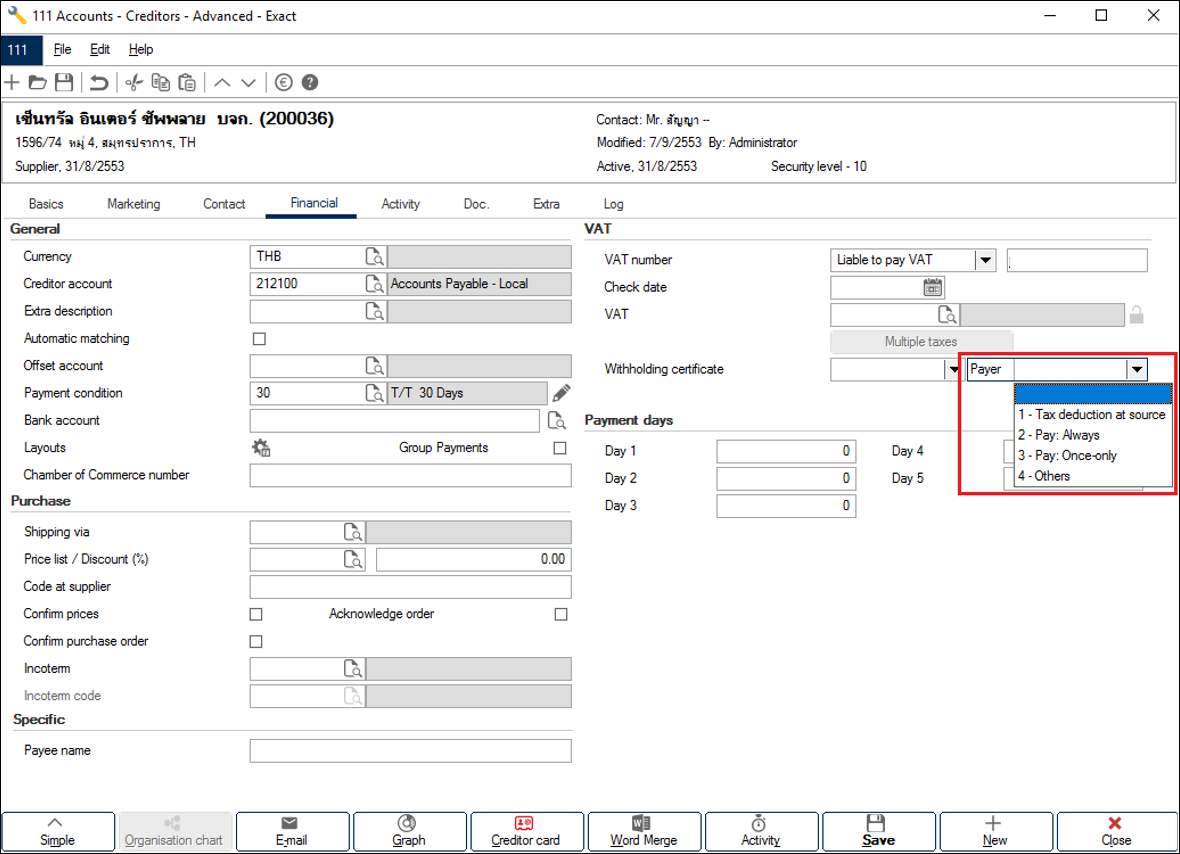Go to previous record with up arrow
Viewport: 1180px width, 854px height.
[x=222, y=82]
